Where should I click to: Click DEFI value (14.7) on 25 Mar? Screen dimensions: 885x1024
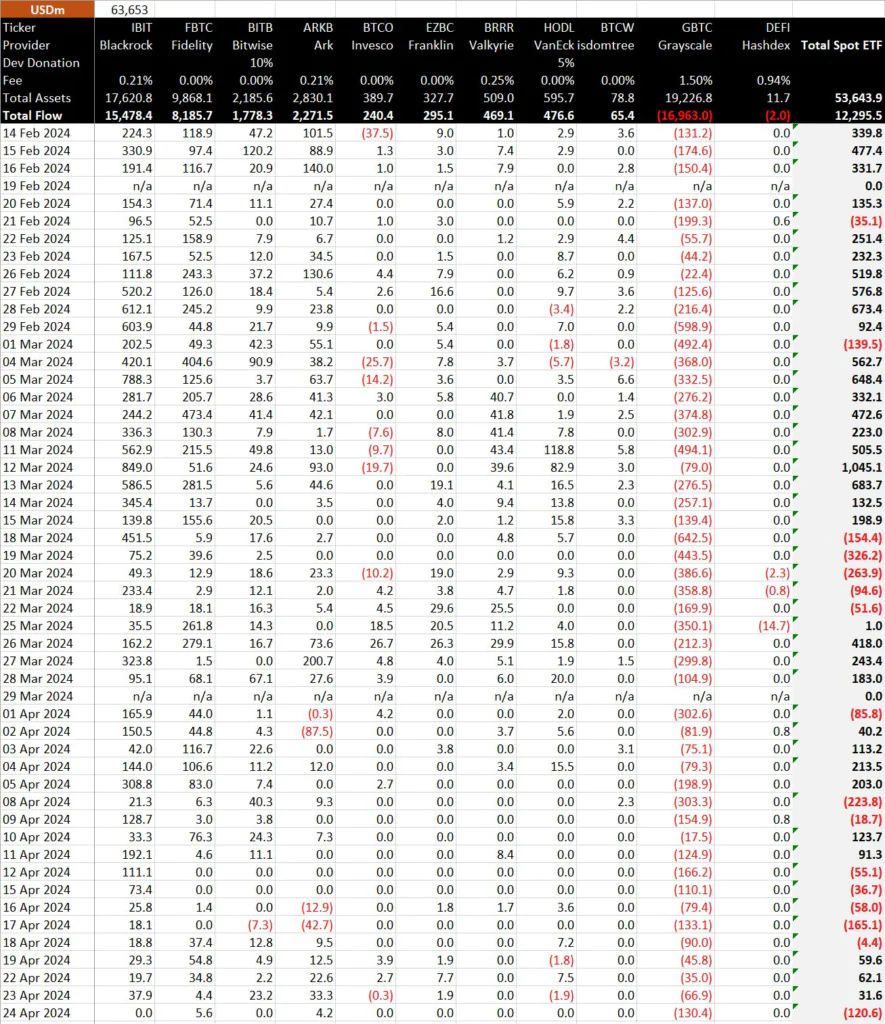coord(774,626)
